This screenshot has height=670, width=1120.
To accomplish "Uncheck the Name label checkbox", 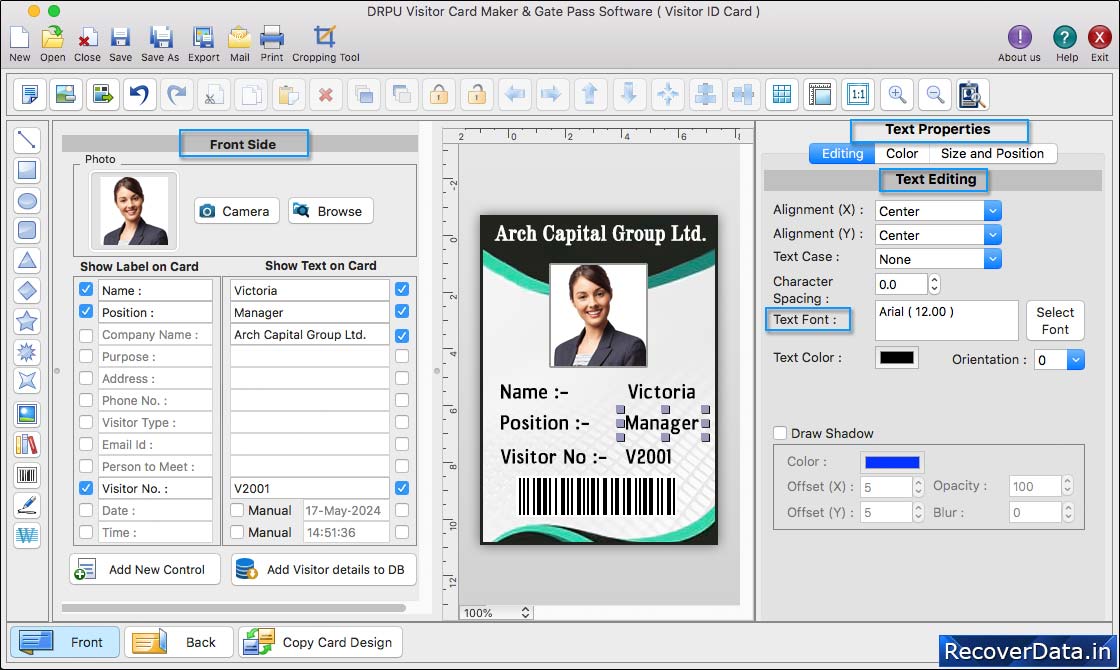I will click(x=86, y=289).
